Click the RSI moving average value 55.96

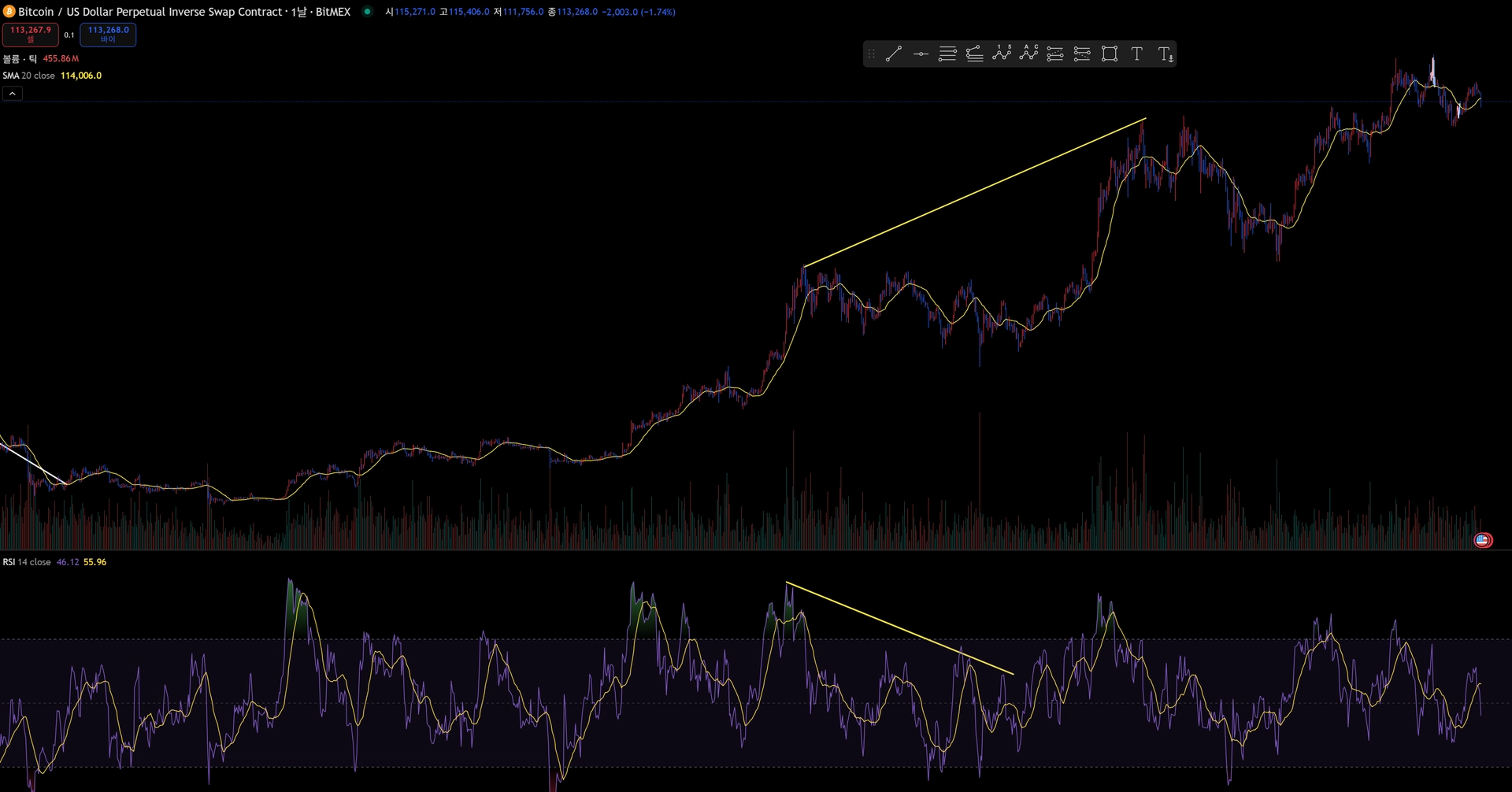(94, 562)
